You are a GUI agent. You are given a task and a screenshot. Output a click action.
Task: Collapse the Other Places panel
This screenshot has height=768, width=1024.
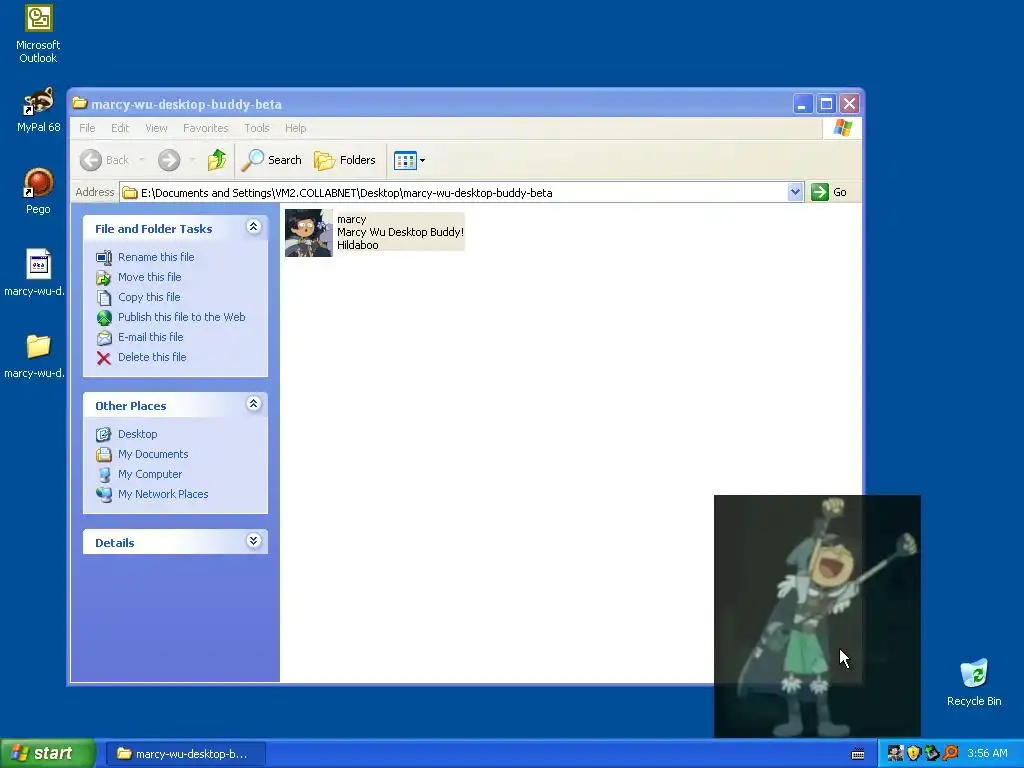(253, 404)
